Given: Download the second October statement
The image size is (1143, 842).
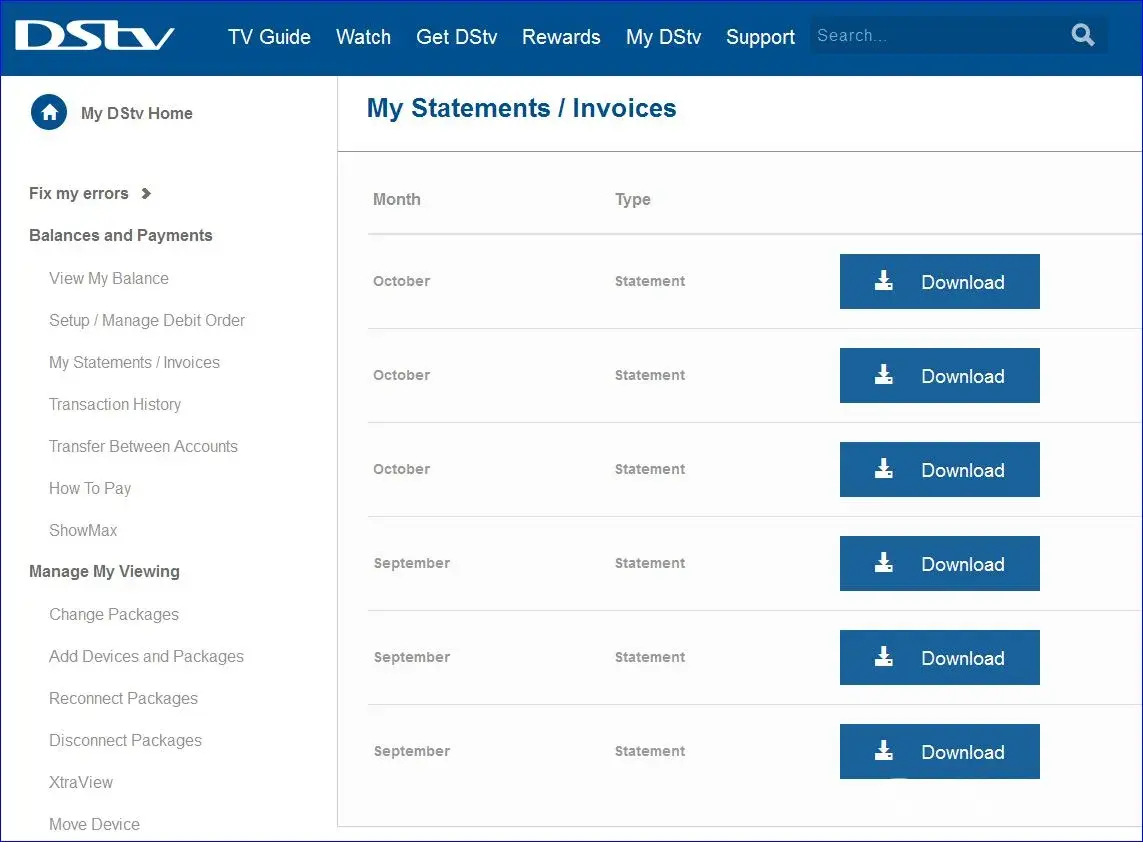Looking at the screenshot, I should 939,376.
